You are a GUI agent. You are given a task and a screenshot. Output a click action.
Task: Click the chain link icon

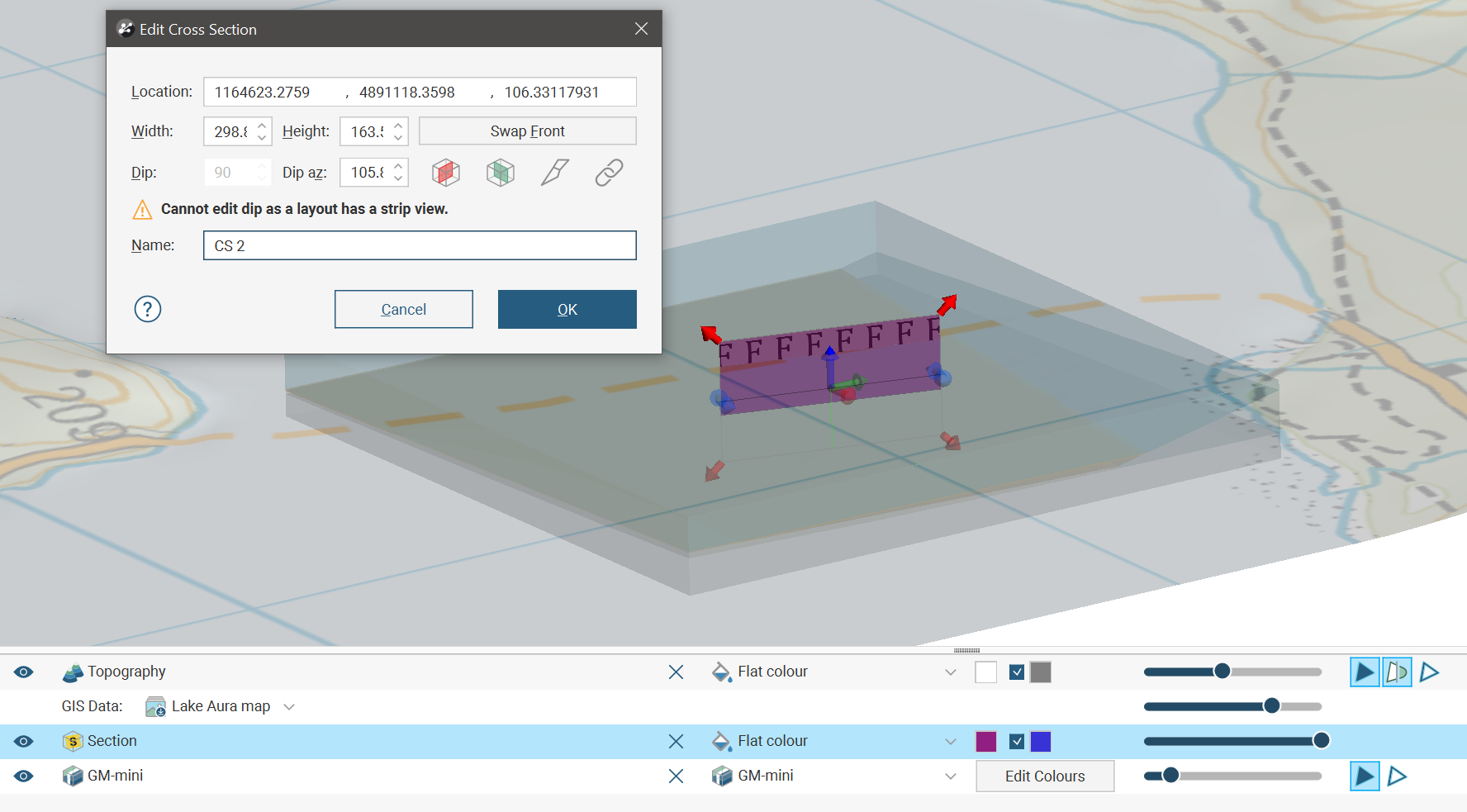pos(609,173)
